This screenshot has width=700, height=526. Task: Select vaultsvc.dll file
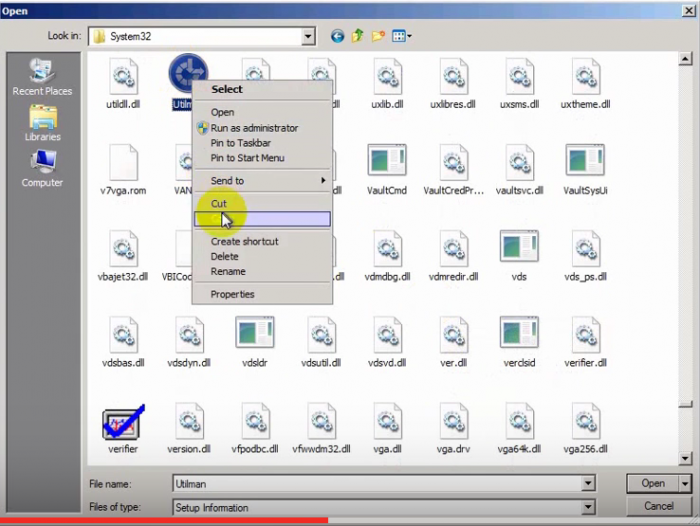pos(519,170)
